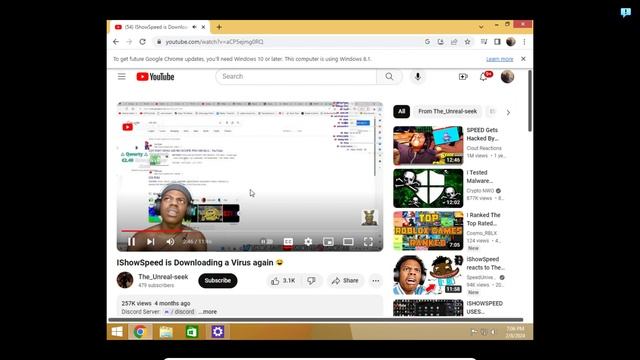Select the All filter chip
The image size is (640, 360).
[402, 111]
